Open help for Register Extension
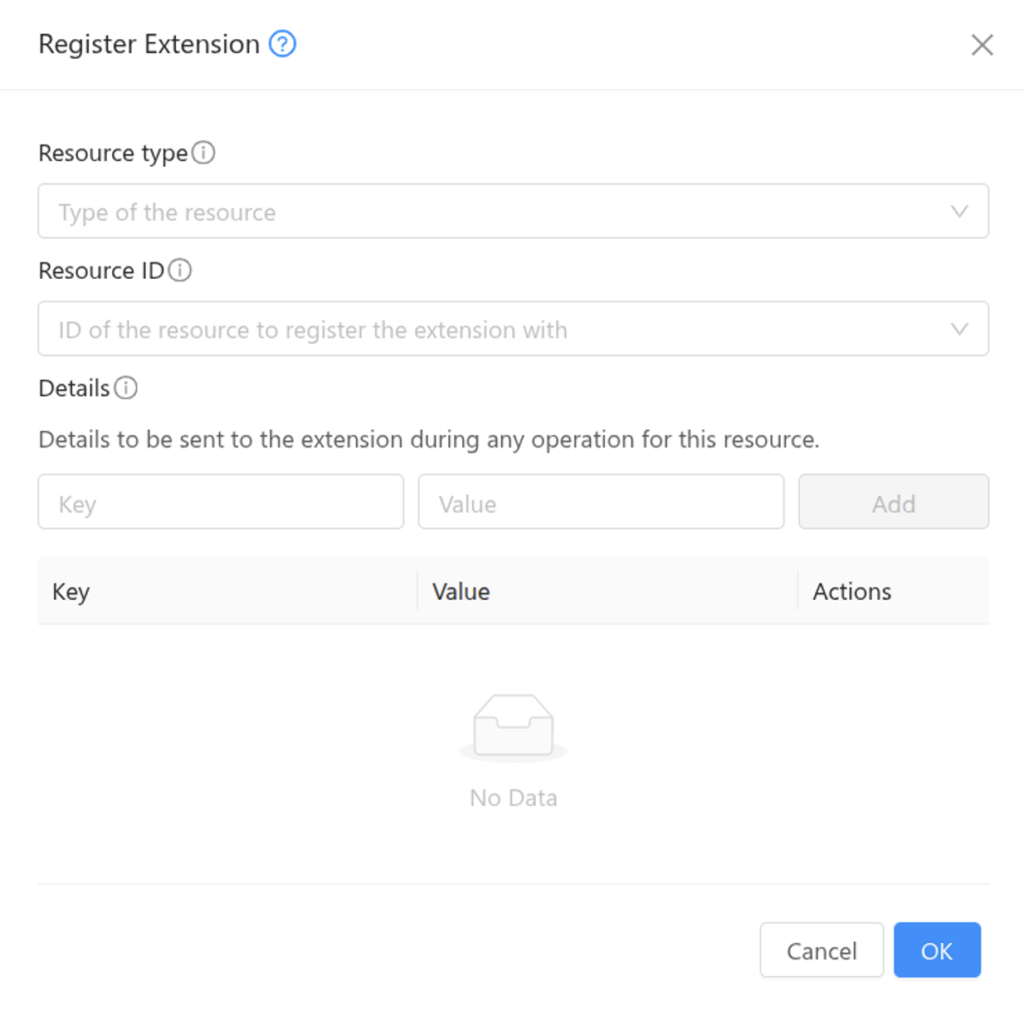The image size is (1024, 1016). tap(281, 44)
